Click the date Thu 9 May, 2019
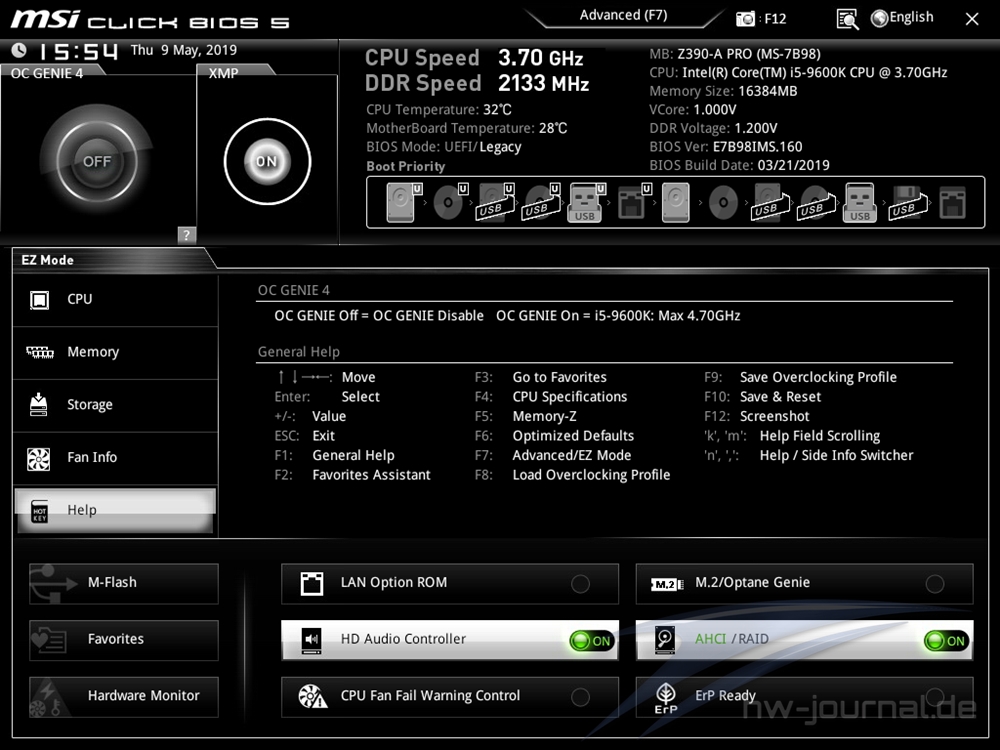Screen dimensions: 1000x750 tap(184, 50)
